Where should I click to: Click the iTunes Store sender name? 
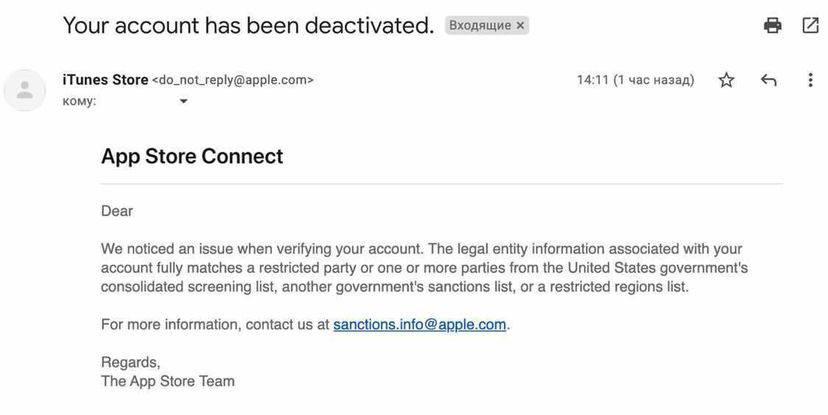pos(105,80)
